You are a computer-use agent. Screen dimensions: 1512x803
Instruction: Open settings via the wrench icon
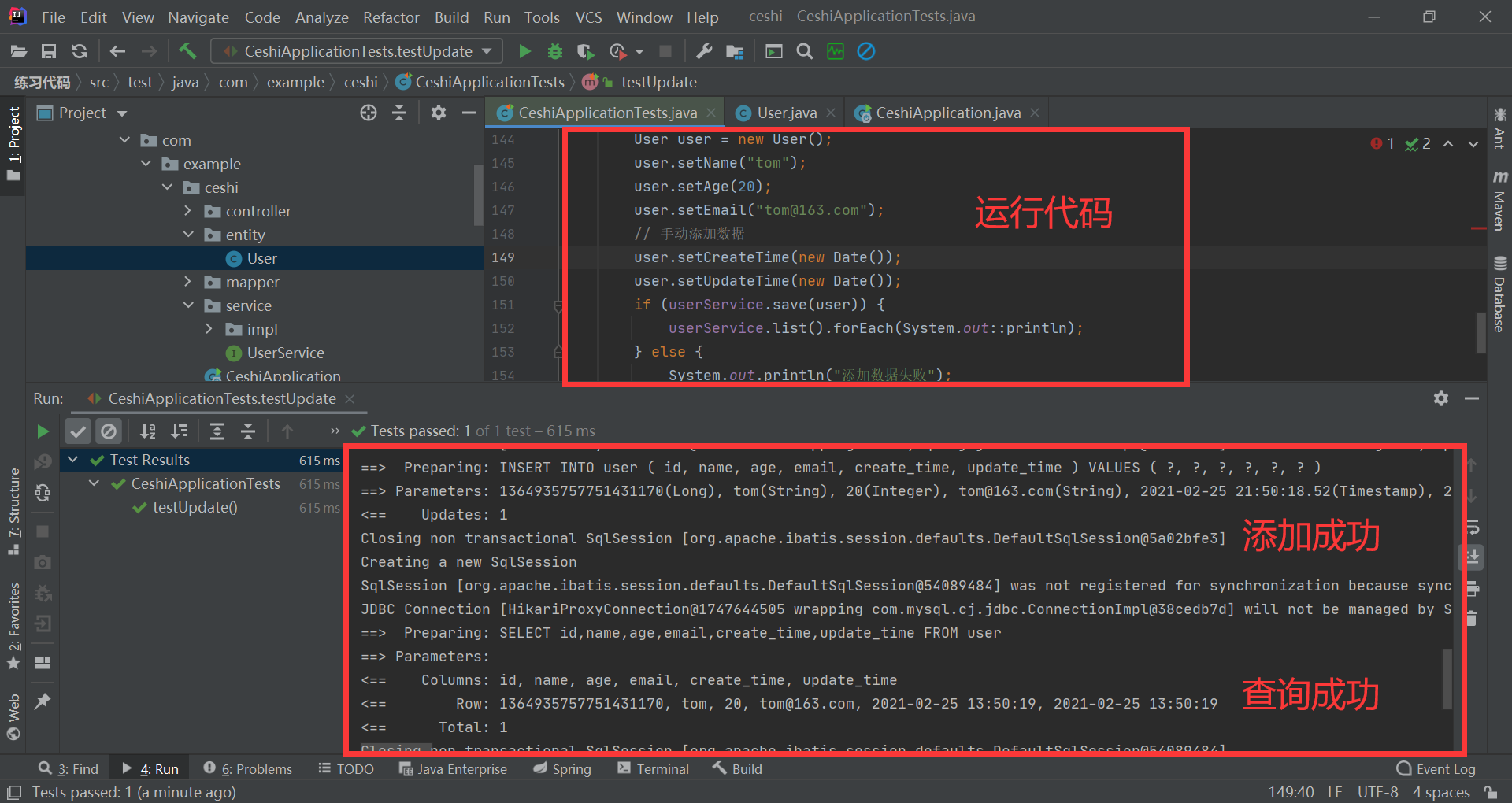(704, 51)
